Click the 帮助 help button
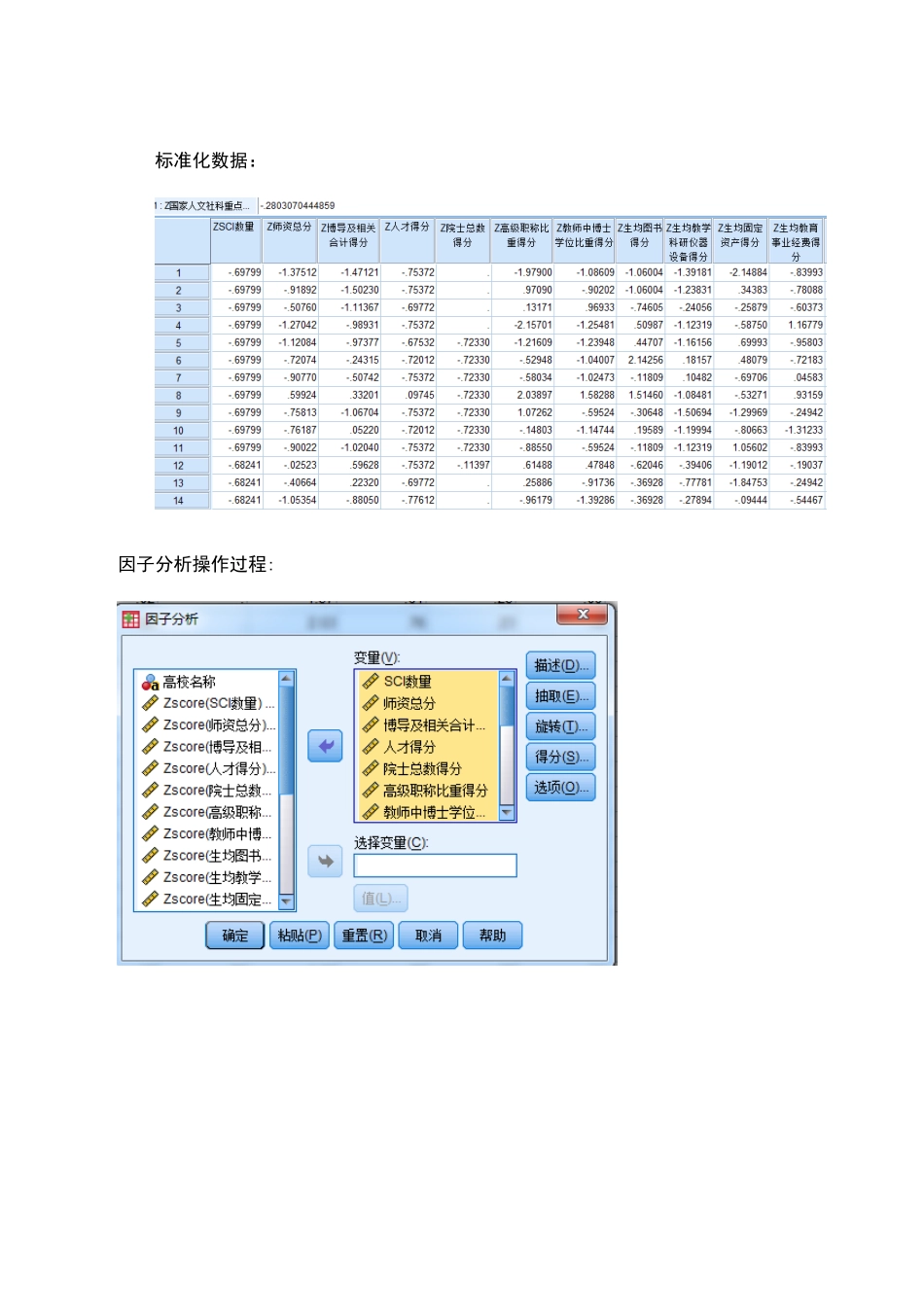The height and width of the screenshot is (1307, 924). pos(492,936)
